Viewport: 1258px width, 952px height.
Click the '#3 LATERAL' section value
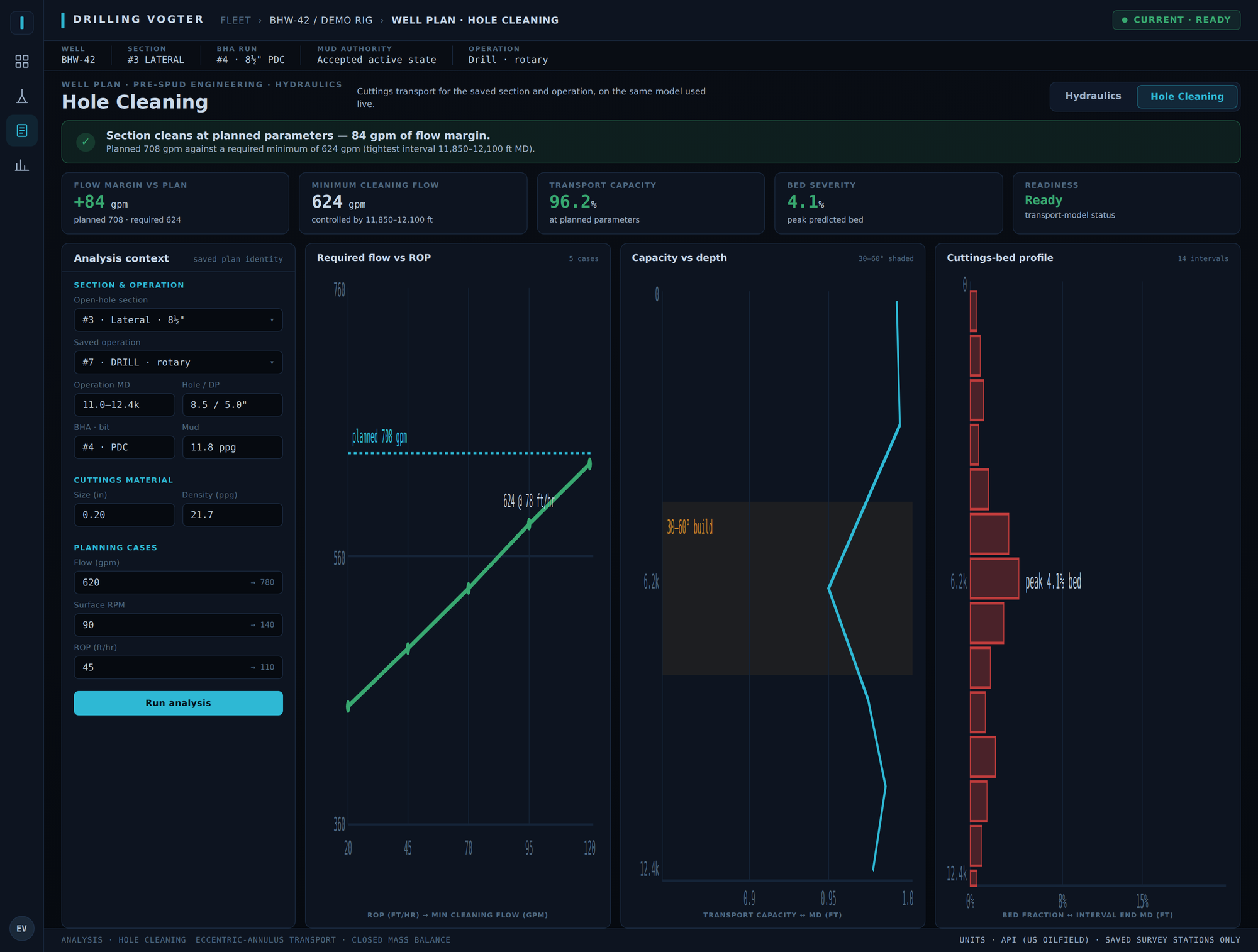[x=156, y=60]
